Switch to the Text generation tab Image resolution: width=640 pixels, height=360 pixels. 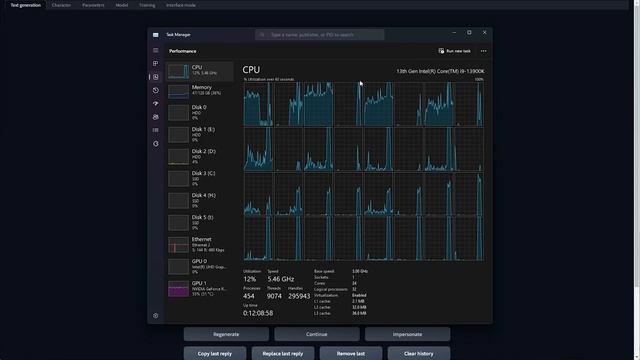[x=25, y=5]
